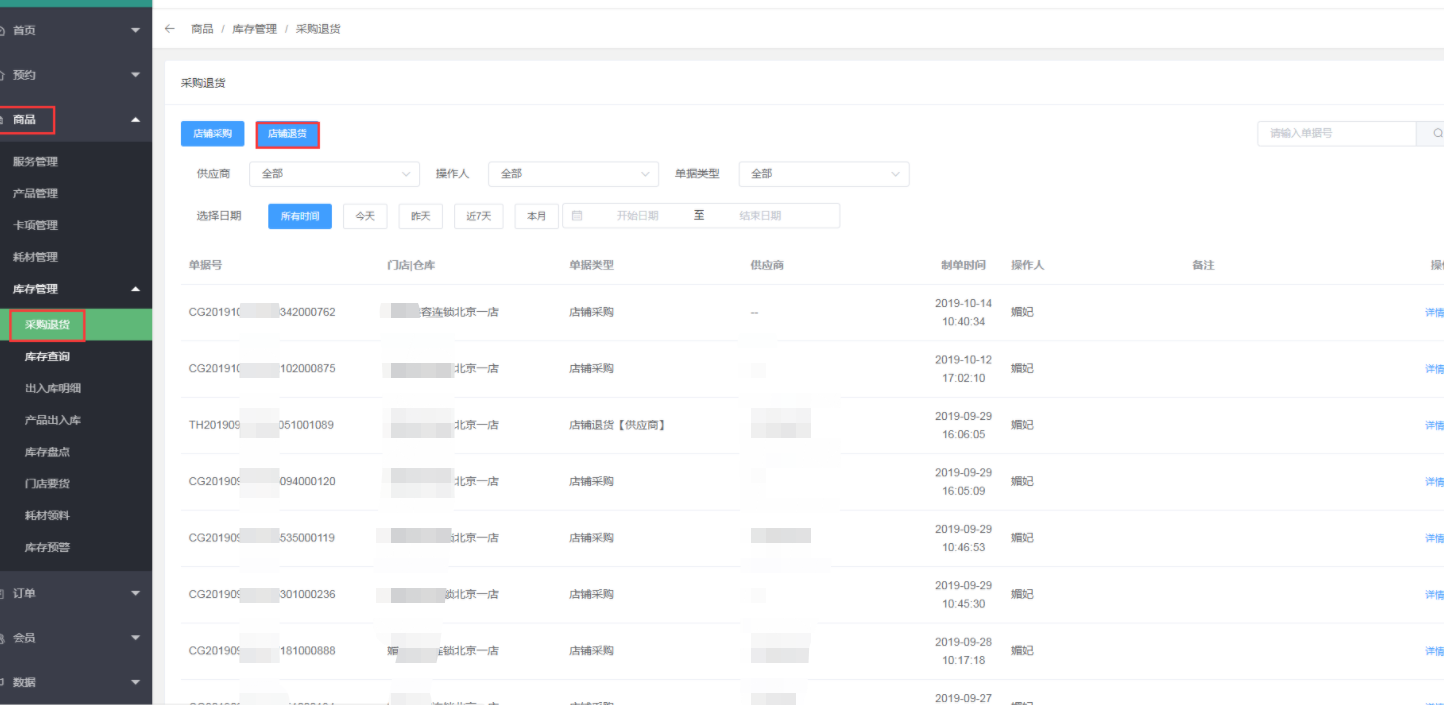Click the back arrow in breadcrumb bar

tap(170, 29)
